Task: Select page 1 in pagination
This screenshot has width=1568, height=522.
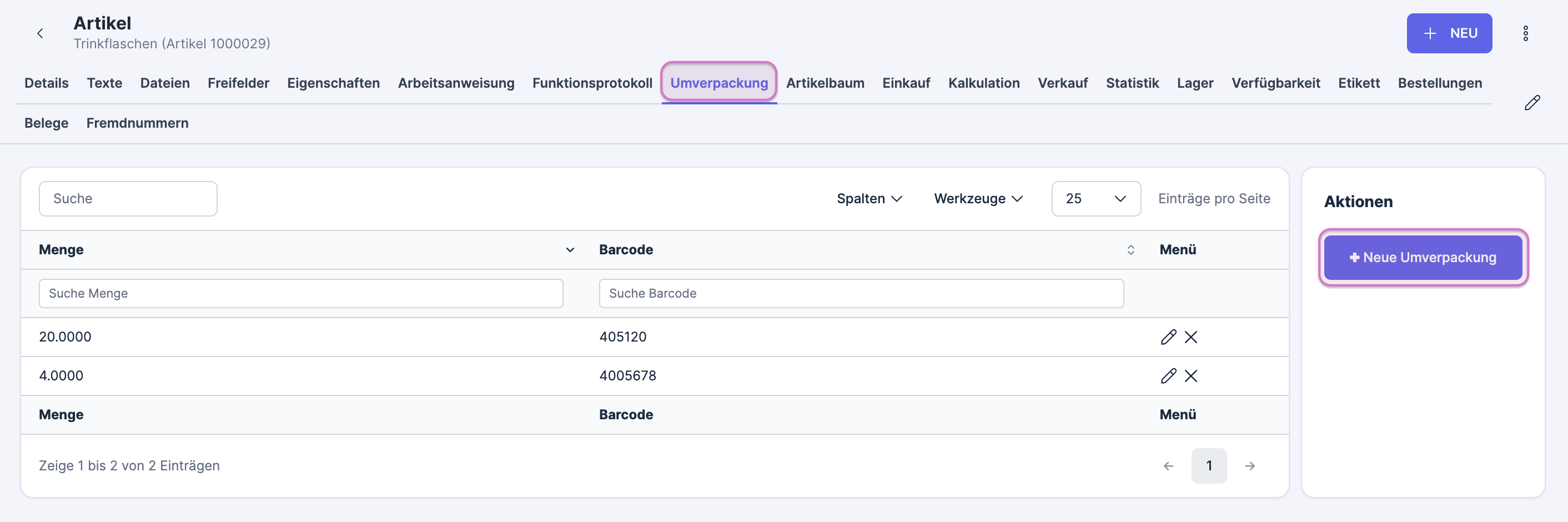Action: 1208,466
